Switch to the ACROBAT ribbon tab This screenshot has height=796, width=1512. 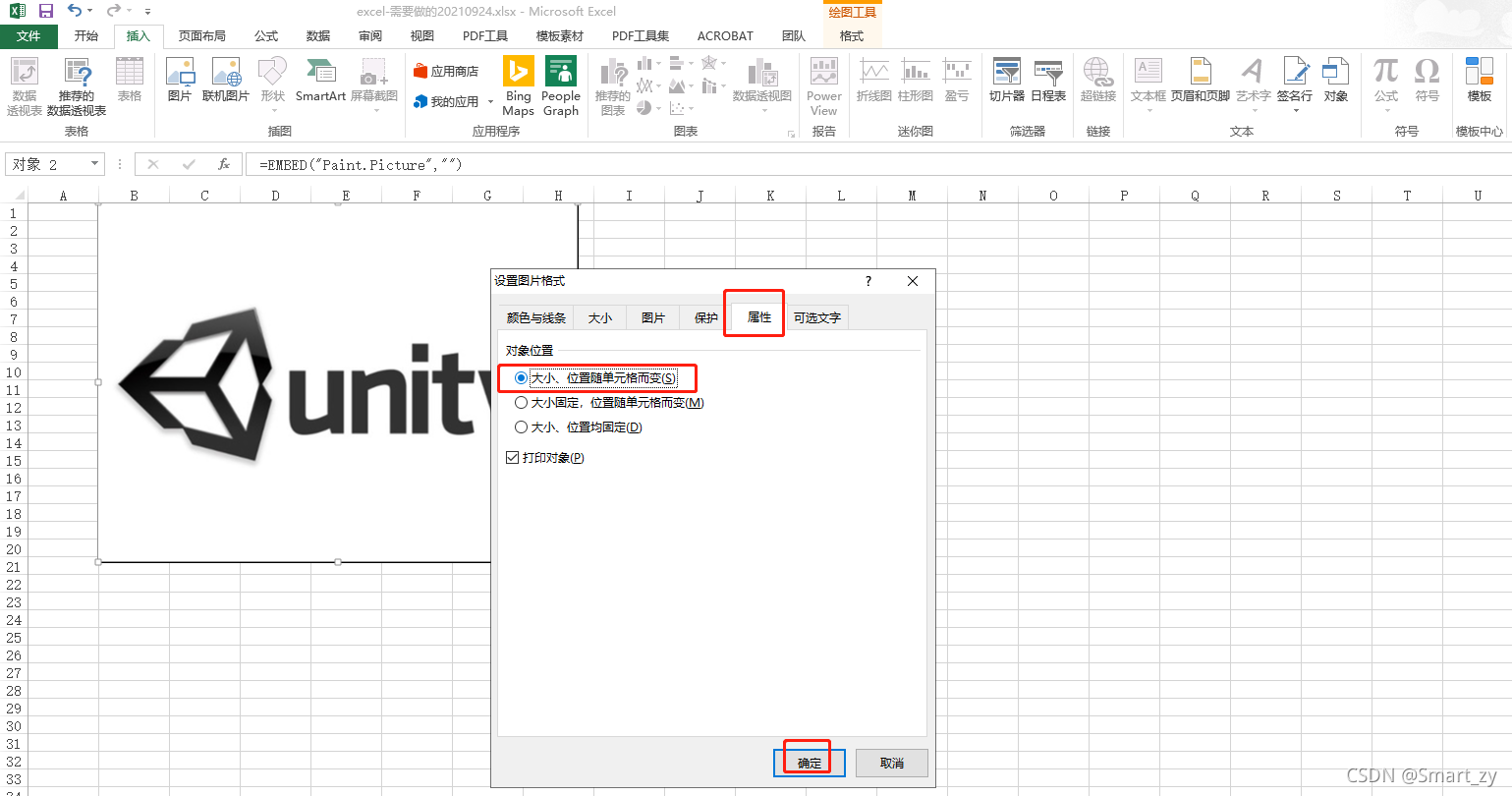(725, 36)
